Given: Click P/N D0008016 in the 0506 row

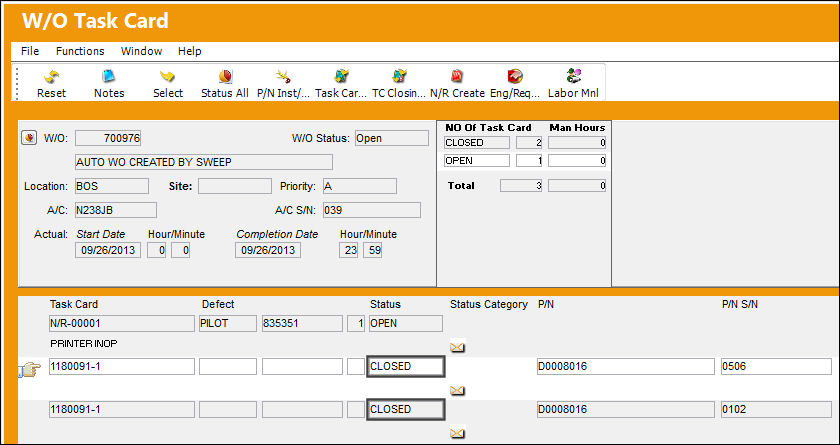Looking at the screenshot, I should (626, 367).
